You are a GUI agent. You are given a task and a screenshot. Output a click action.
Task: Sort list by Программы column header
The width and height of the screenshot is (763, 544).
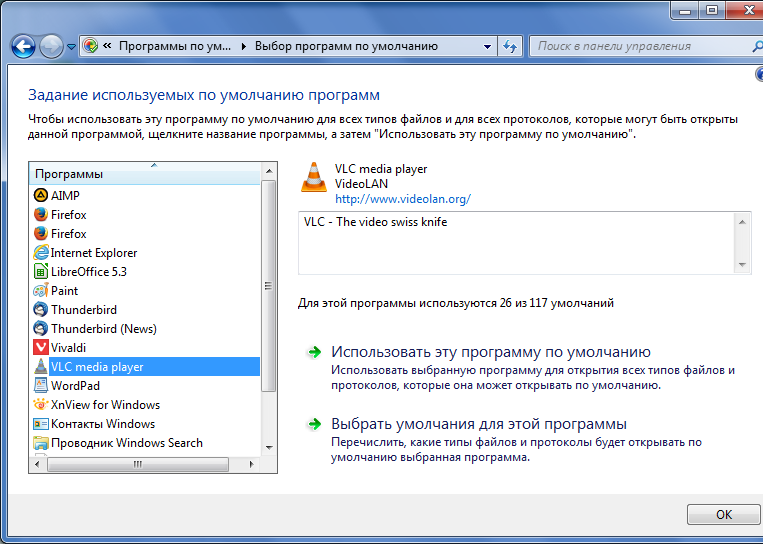point(145,174)
